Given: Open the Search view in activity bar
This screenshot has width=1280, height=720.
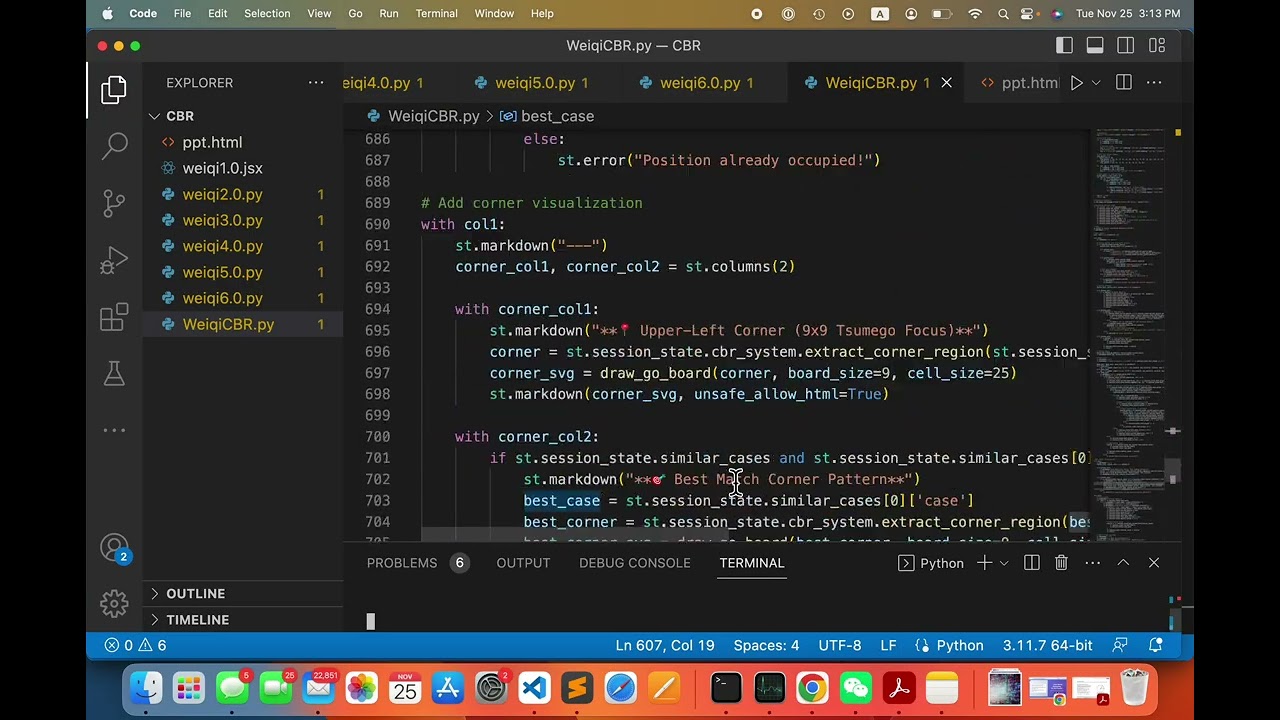Looking at the screenshot, I should (x=114, y=146).
